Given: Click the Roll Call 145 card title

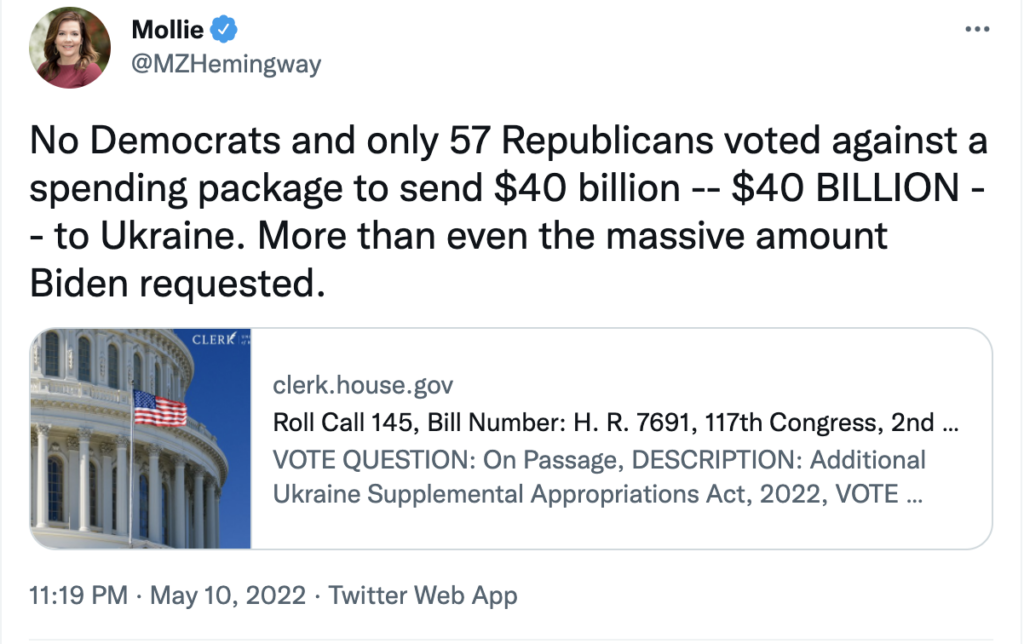Looking at the screenshot, I should (x=615, y=422).
